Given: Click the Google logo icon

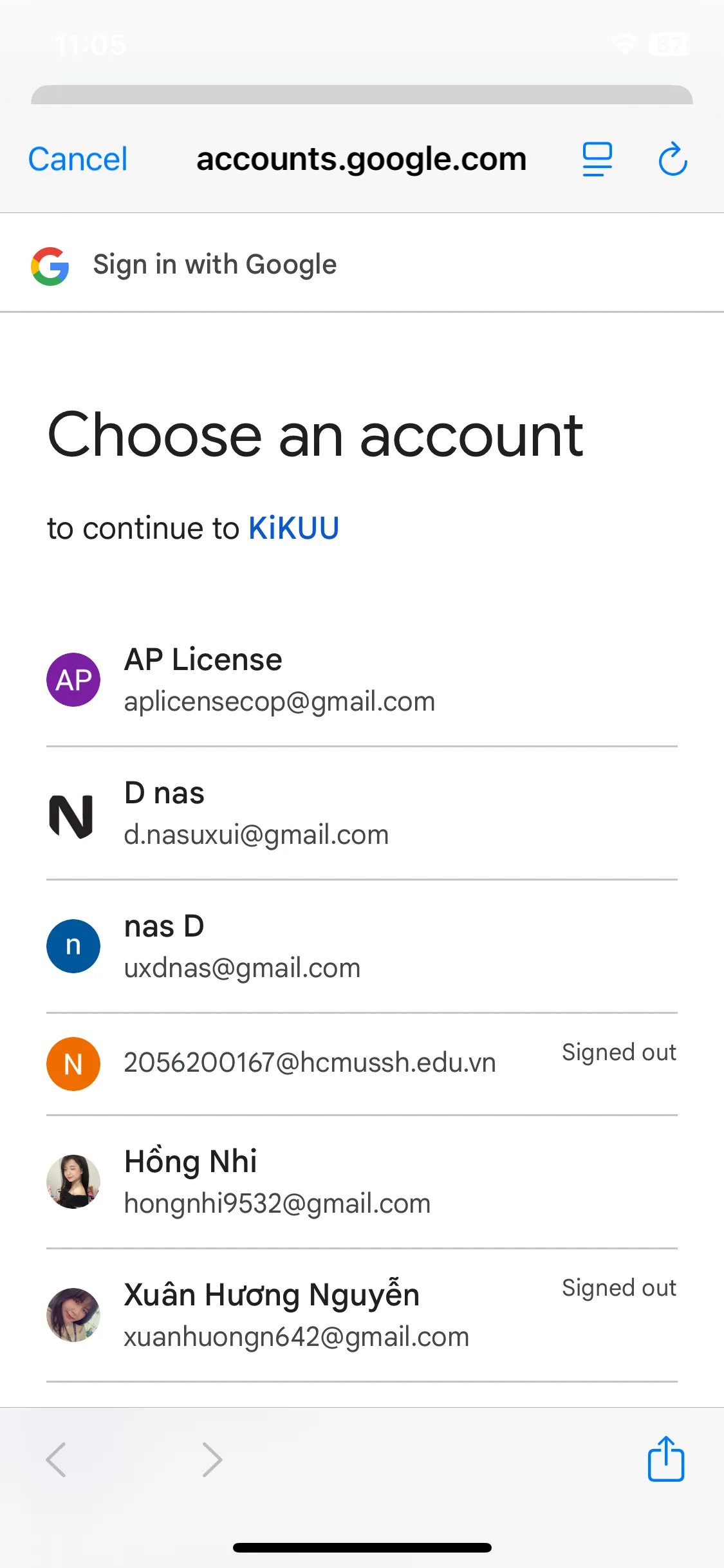Looking at the screenshot, I should coord(50,266).
